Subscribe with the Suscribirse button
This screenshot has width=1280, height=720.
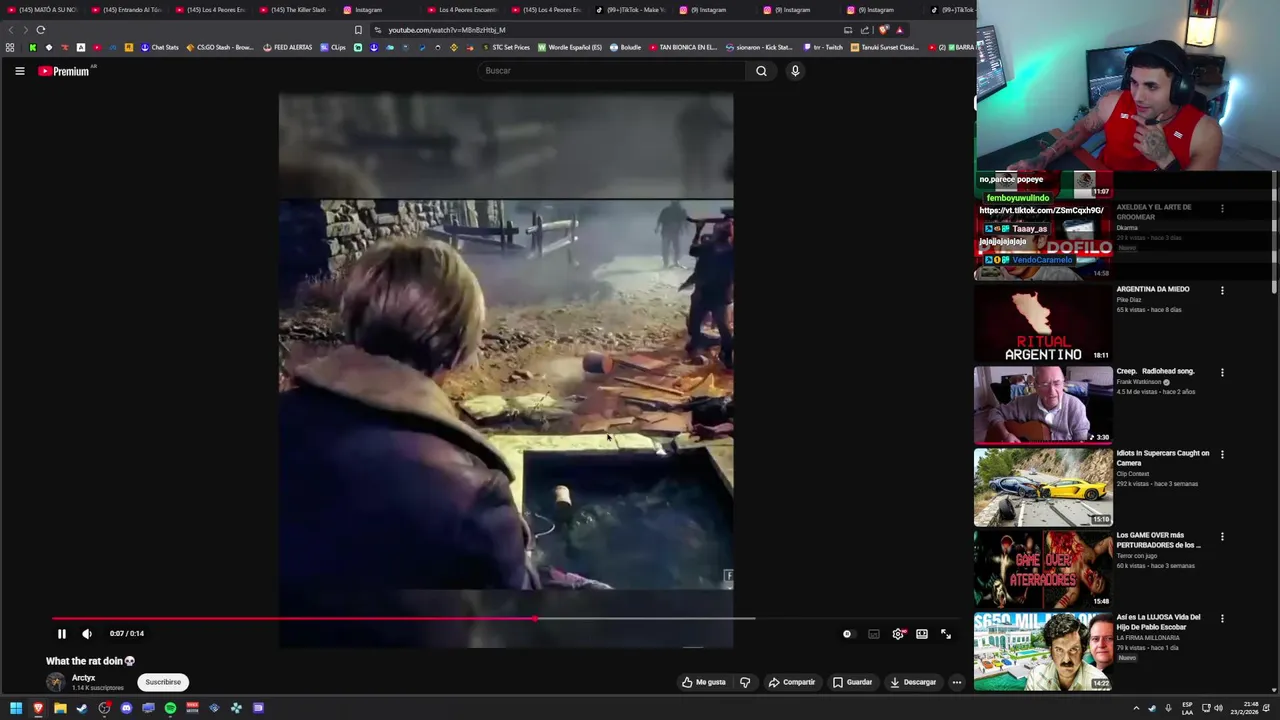[163, 682]
